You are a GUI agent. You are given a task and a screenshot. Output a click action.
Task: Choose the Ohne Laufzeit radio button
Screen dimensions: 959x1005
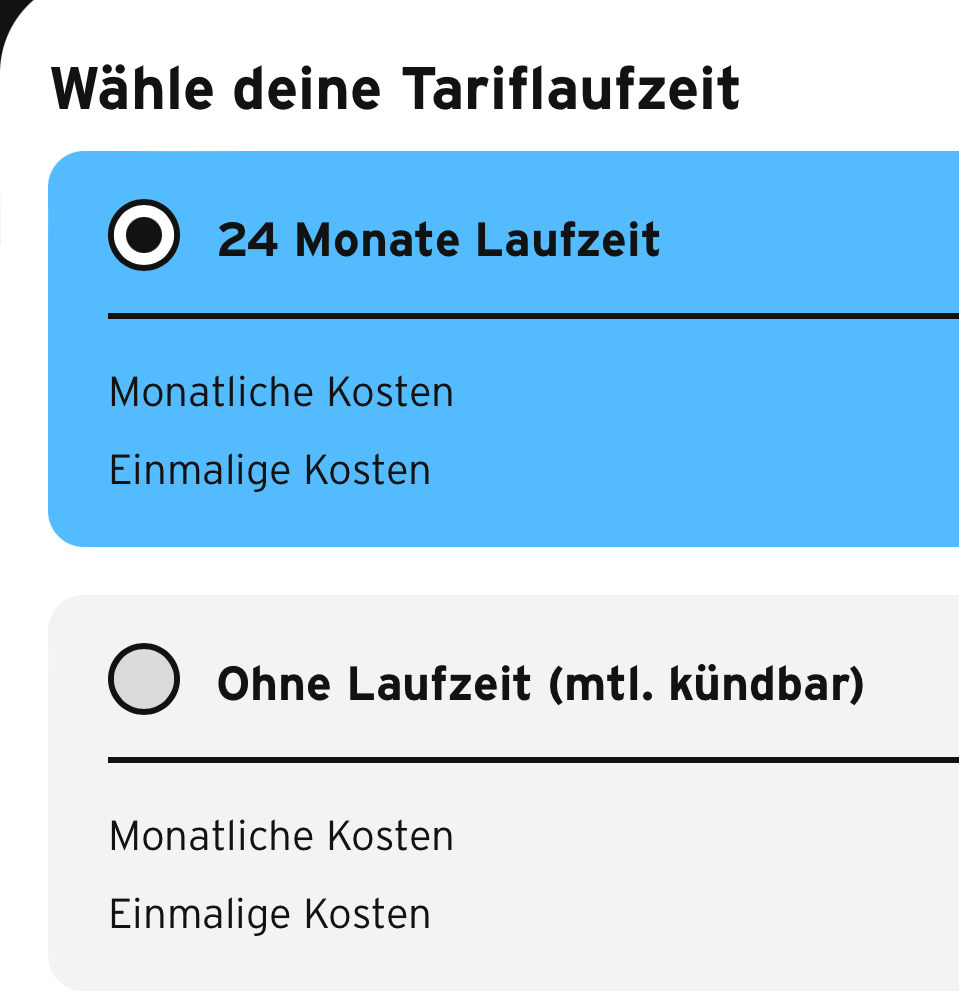(144, 679)
